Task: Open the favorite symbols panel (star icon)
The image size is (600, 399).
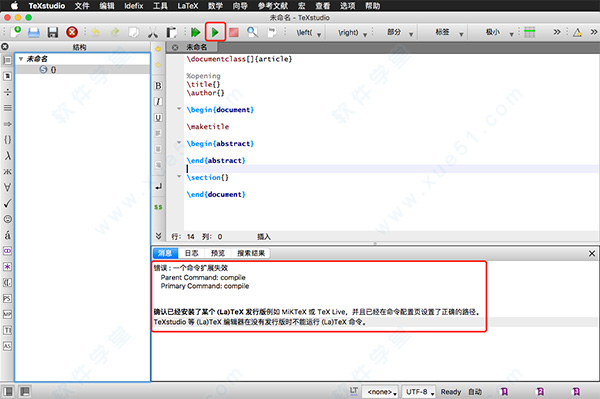Action: click(x=8, y=267)
